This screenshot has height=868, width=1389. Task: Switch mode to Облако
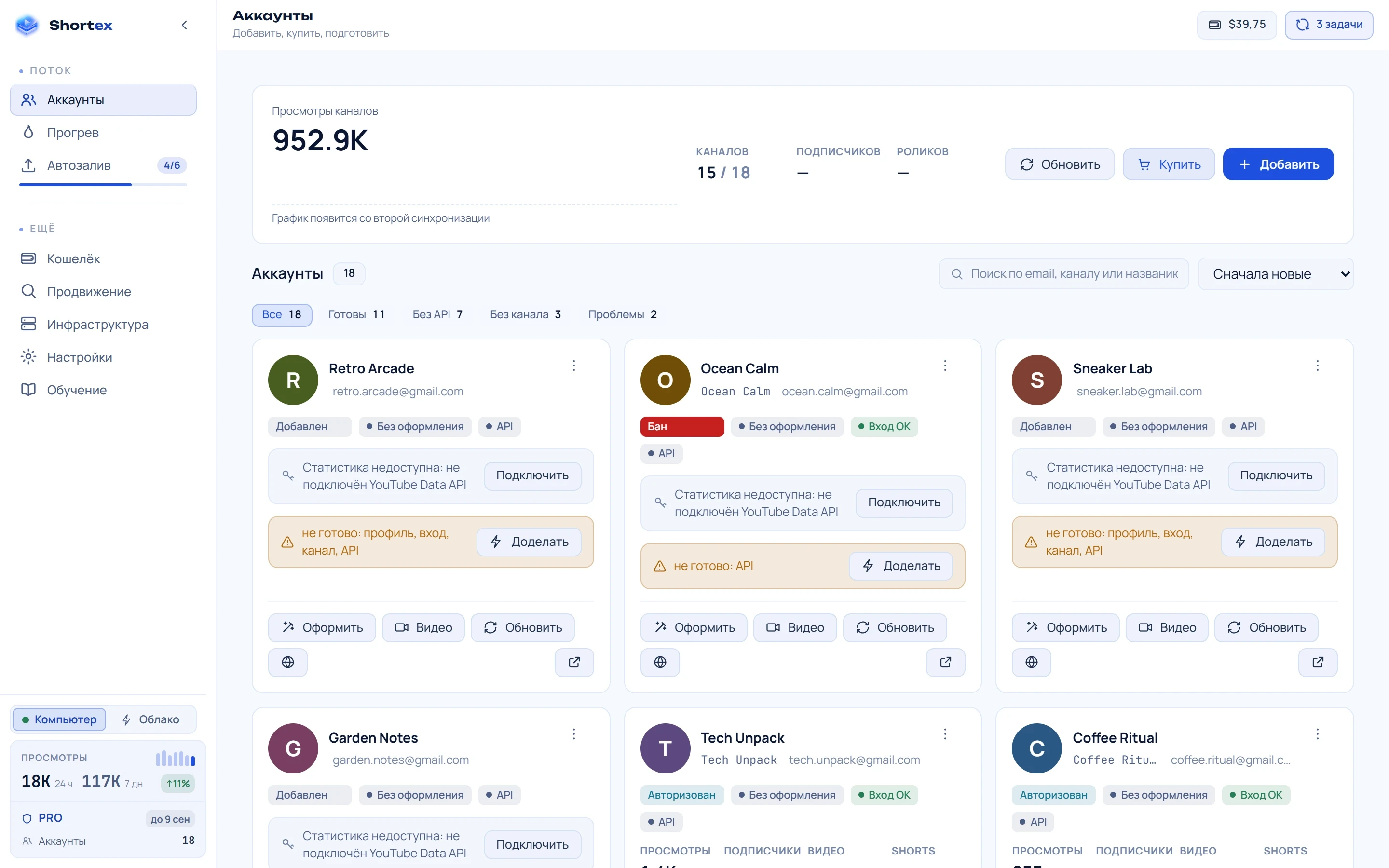(x=151, y=720)
